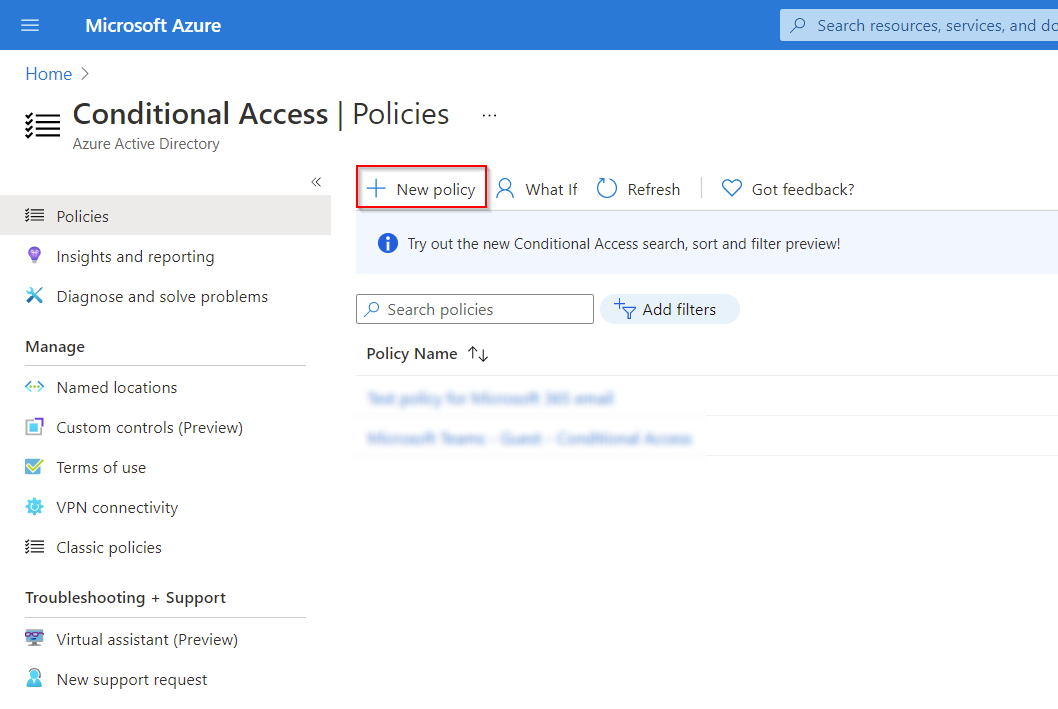Collapse the sidebar with double chevron
1058x709 pixels.
point(316,182)
